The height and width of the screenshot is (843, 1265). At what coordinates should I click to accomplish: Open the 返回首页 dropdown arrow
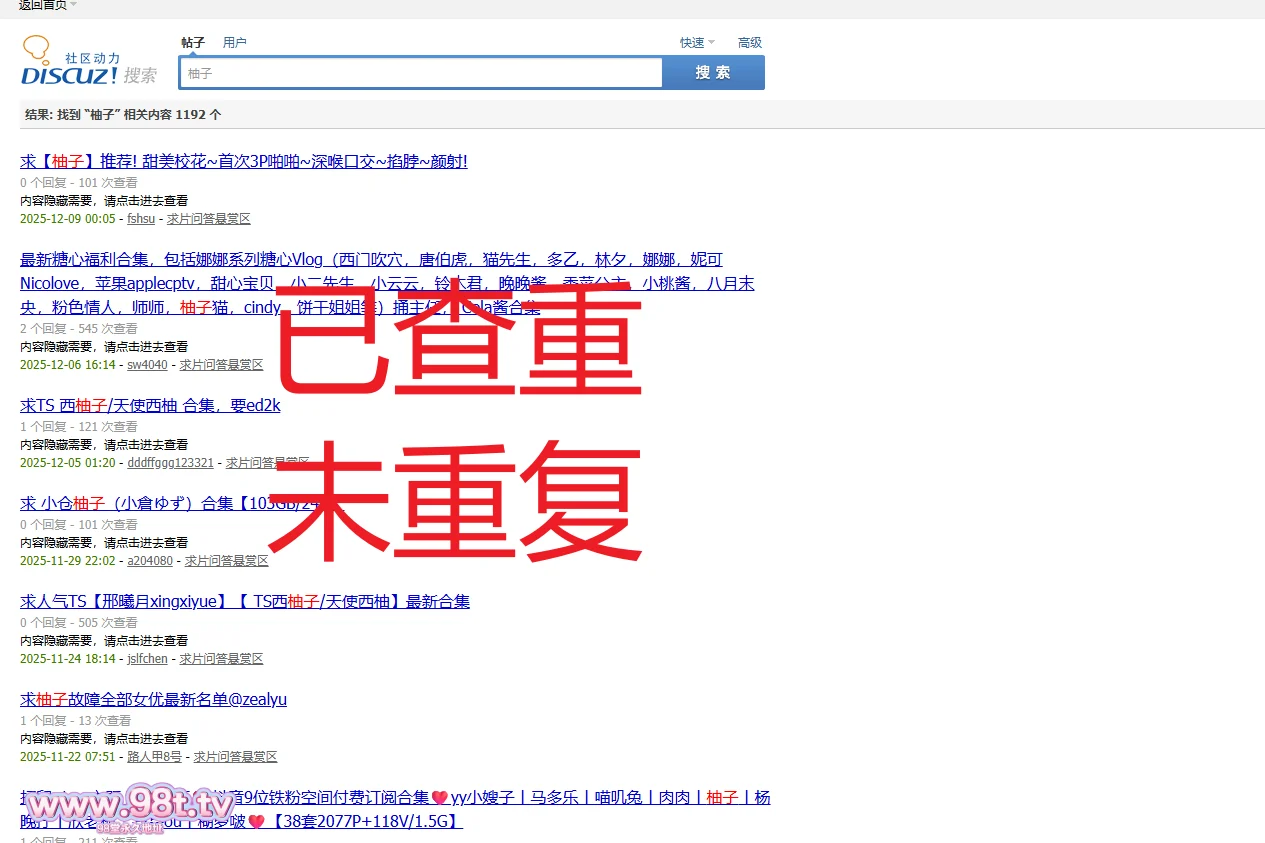coord(74,5)
